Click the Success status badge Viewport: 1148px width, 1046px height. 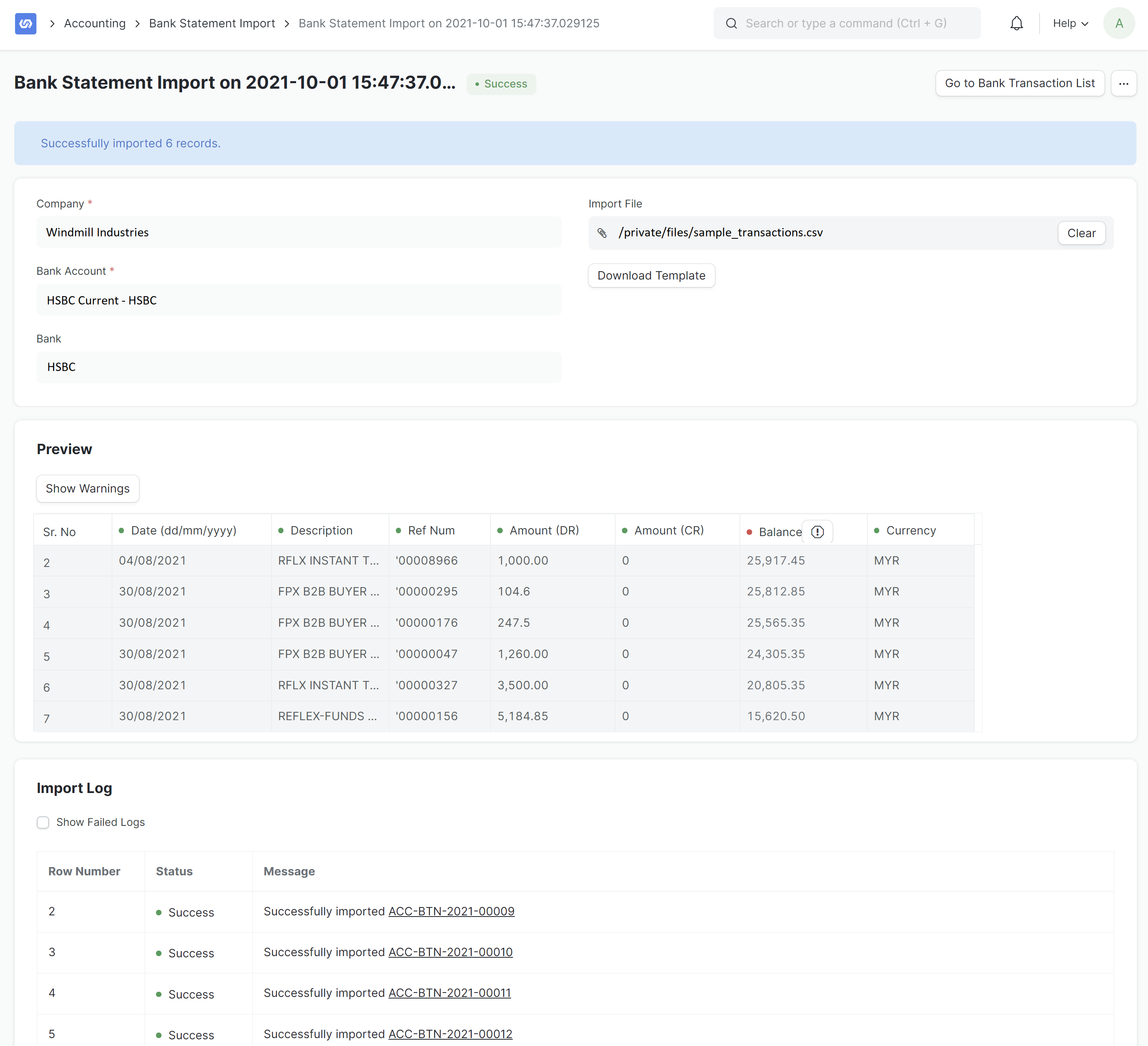click(501, 84)
